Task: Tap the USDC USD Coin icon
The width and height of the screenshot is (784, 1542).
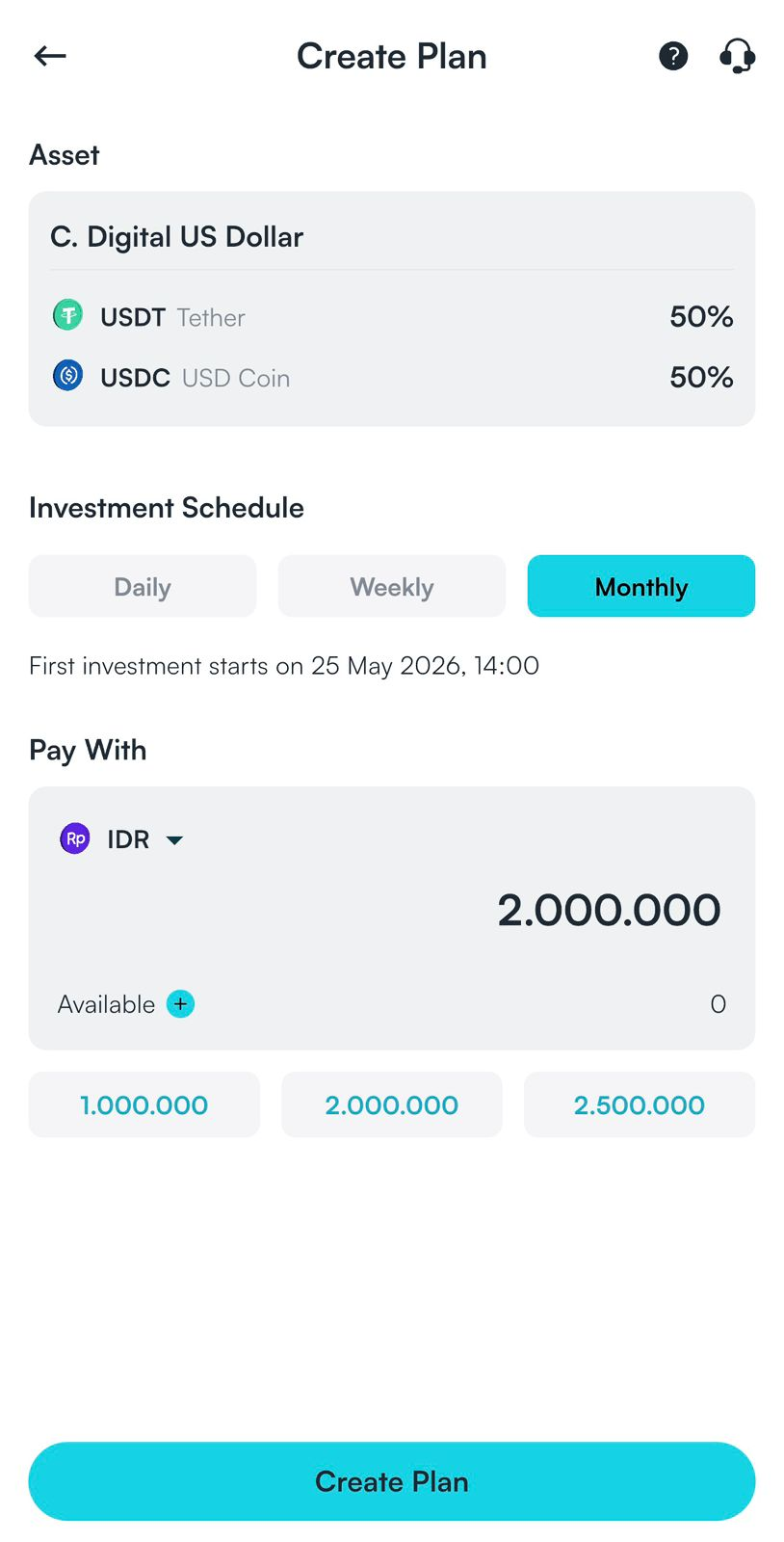Action: tap(67, 375)
